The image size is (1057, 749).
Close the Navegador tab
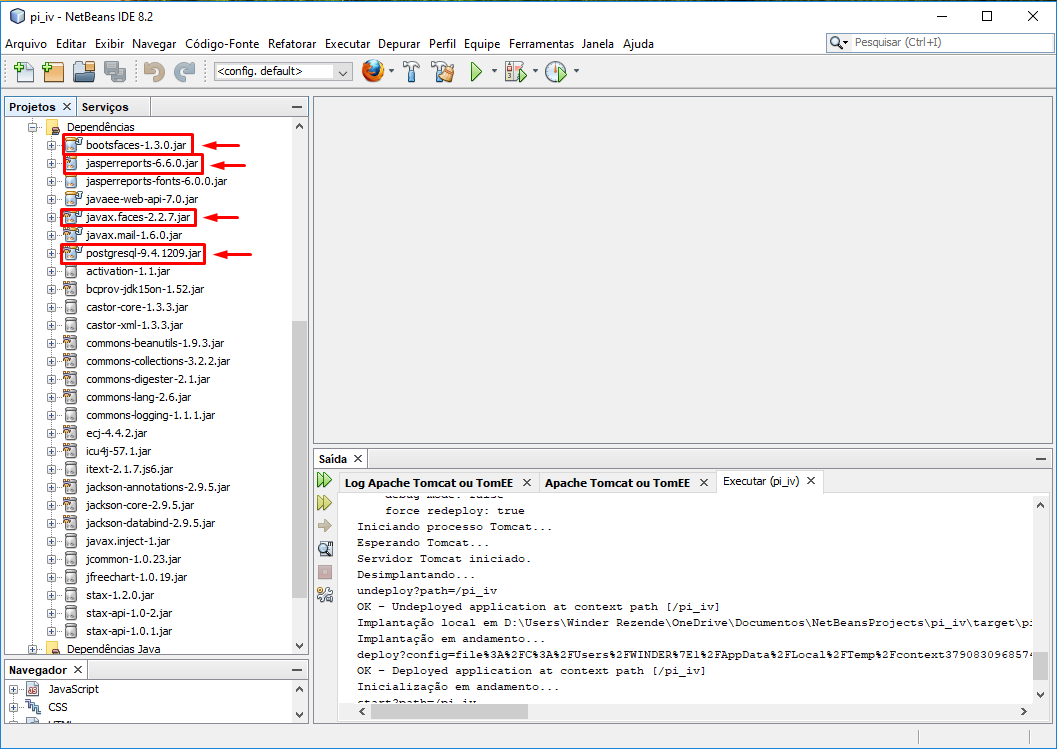coord(78,669)
